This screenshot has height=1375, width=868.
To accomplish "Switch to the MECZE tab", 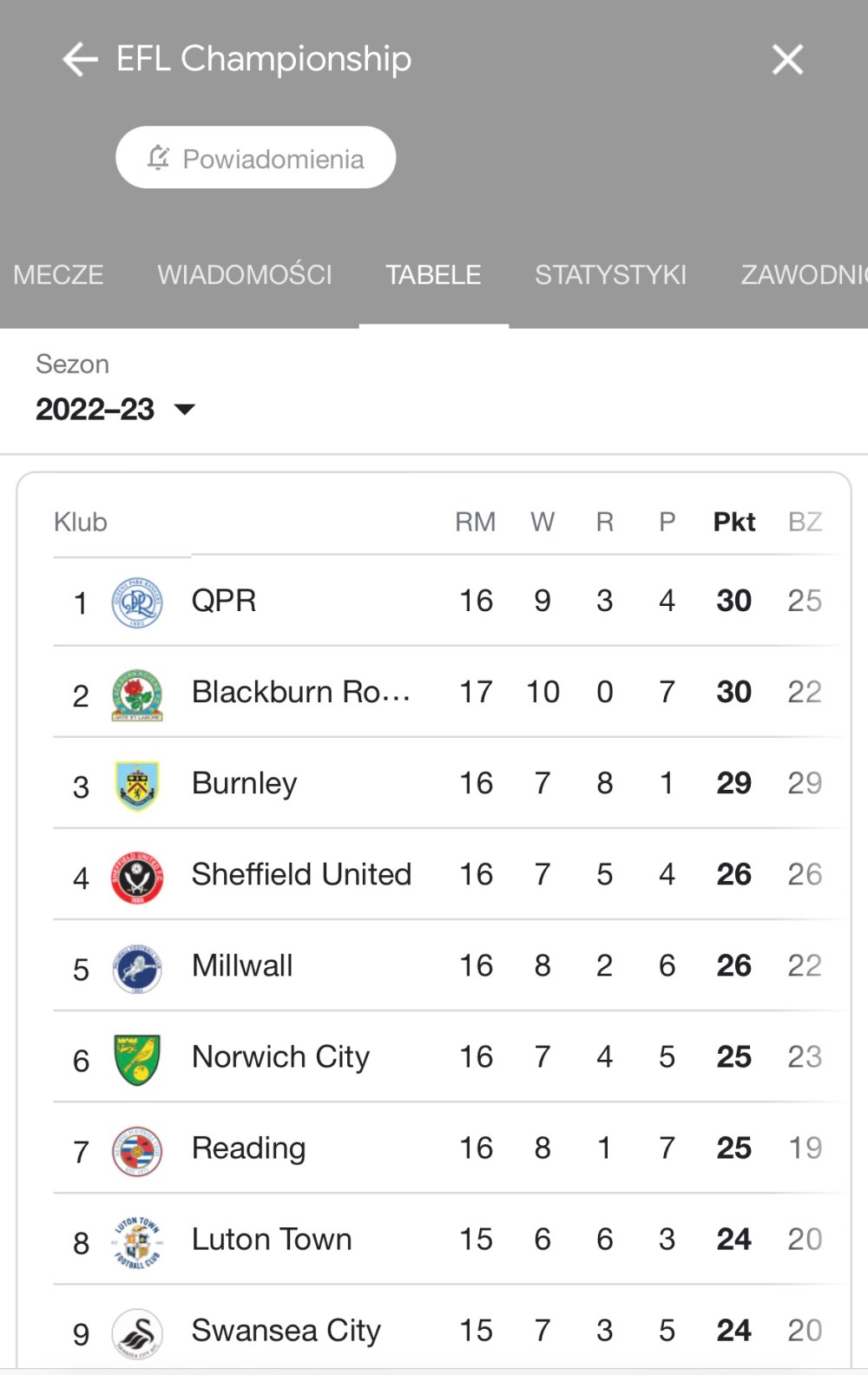I will click(x=58, y=275).
